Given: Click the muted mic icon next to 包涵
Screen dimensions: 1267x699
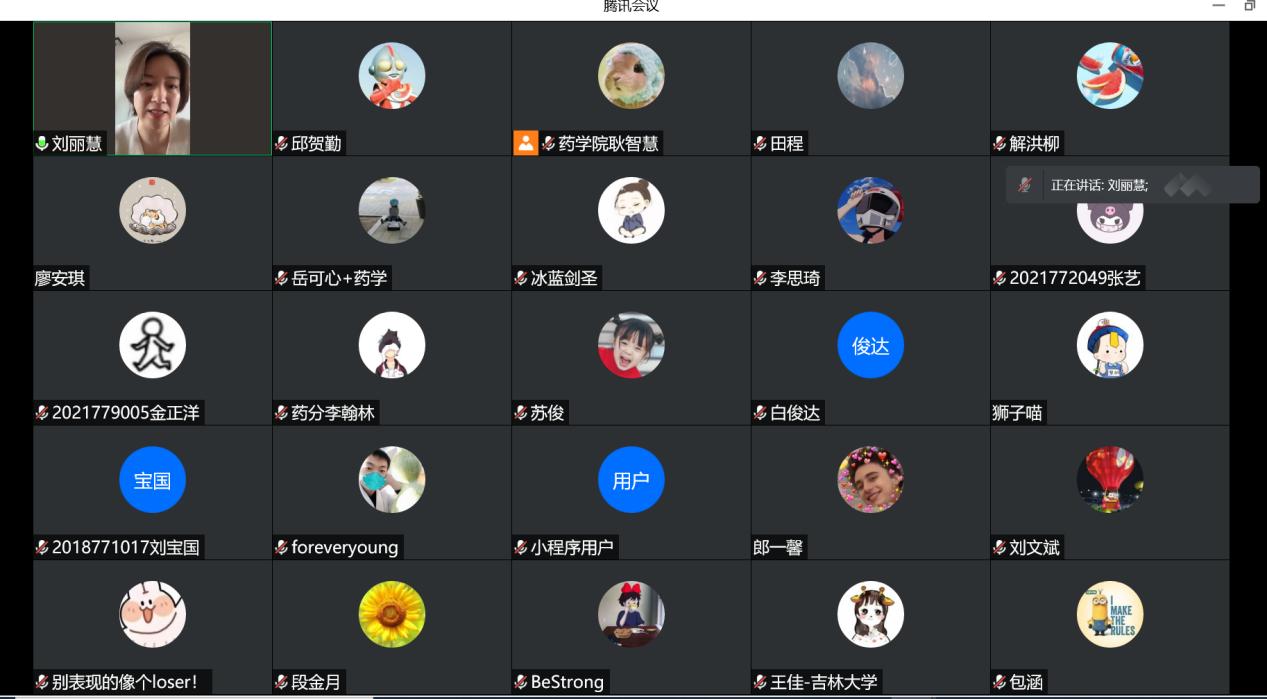Looking at the screenshot, I should click(x=999, y=682).
